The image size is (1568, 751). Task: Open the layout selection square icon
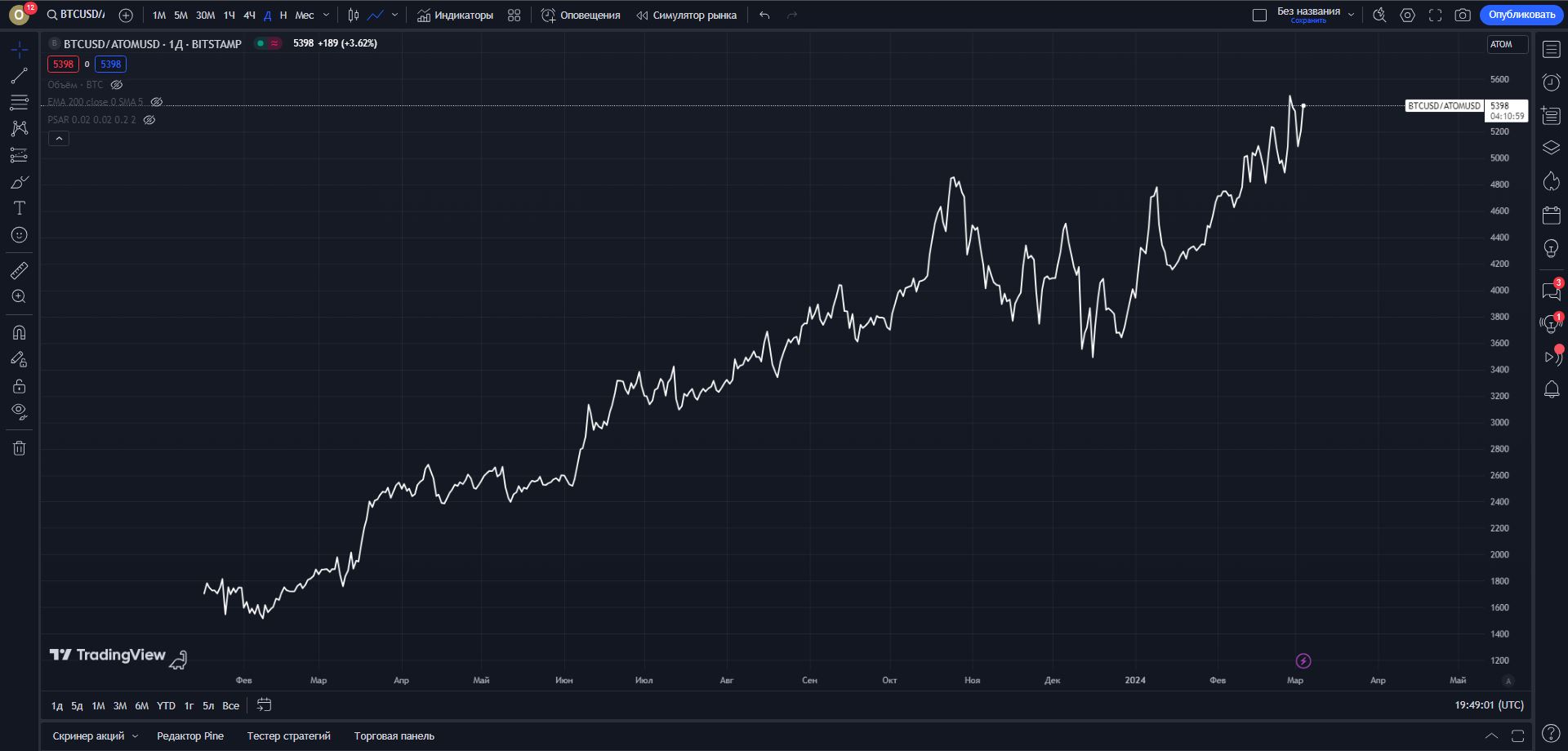(x=1259, y=15)
